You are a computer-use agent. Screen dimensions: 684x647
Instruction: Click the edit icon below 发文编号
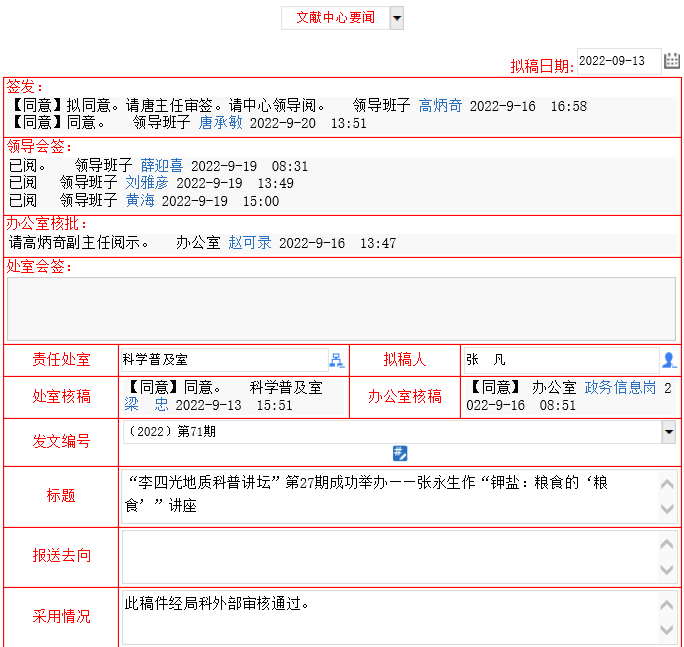tap(400, 453)
